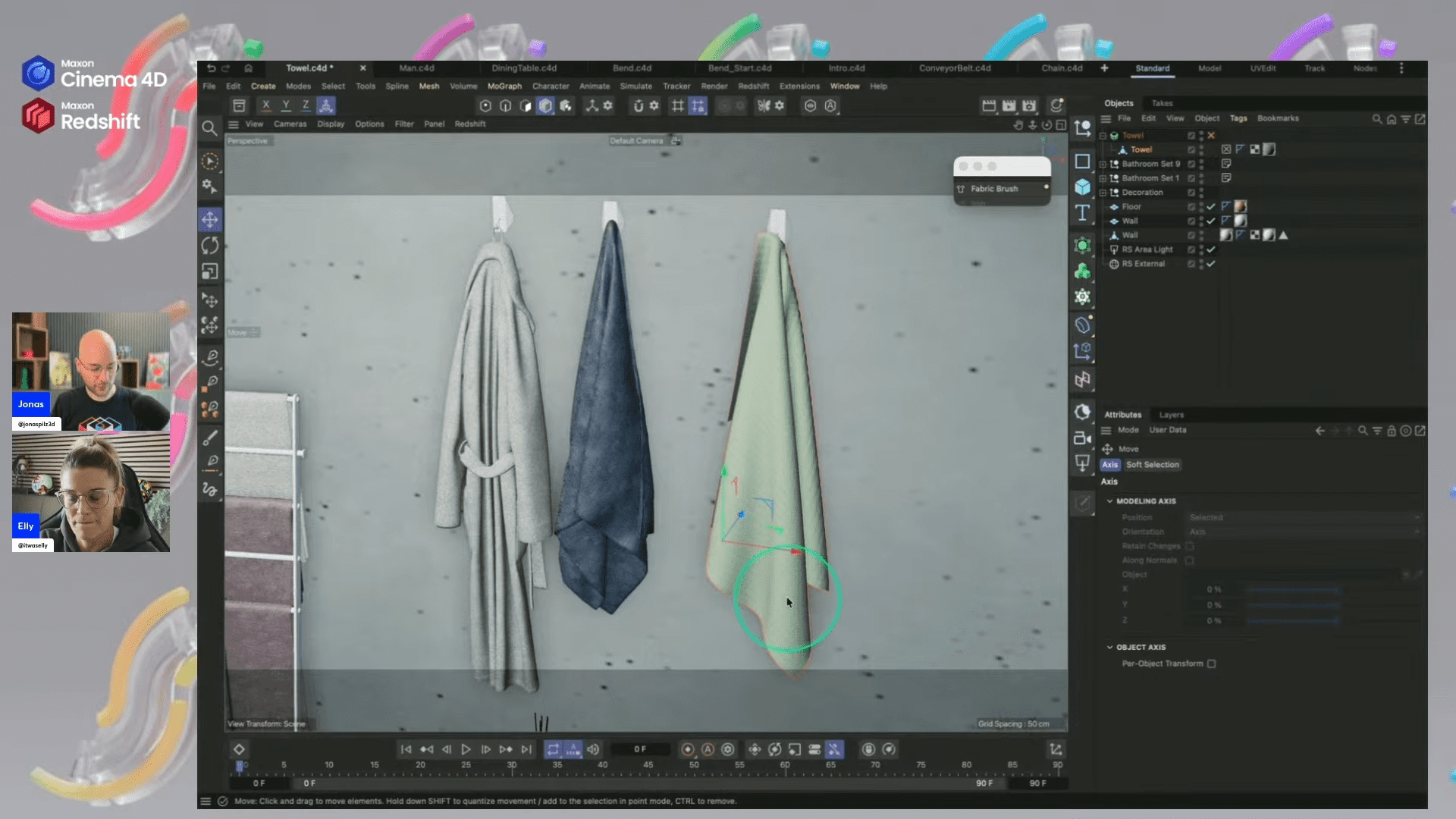Open the Soft Selection tab
The image size is (1456, 819).
1152,465
